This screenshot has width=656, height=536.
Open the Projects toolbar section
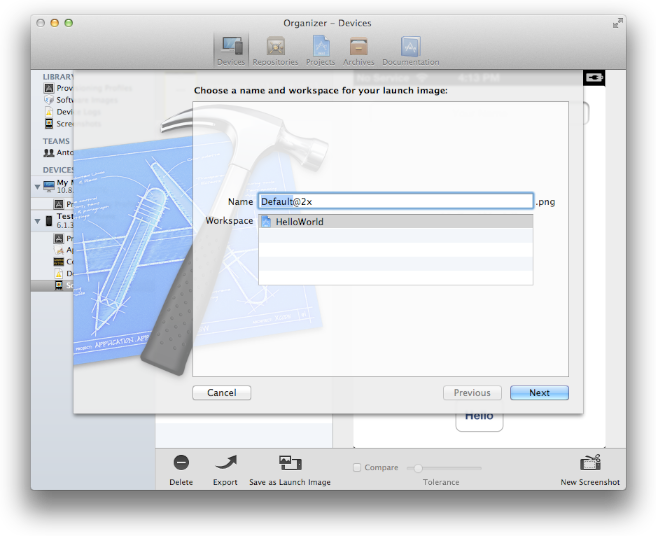[320, 49]
